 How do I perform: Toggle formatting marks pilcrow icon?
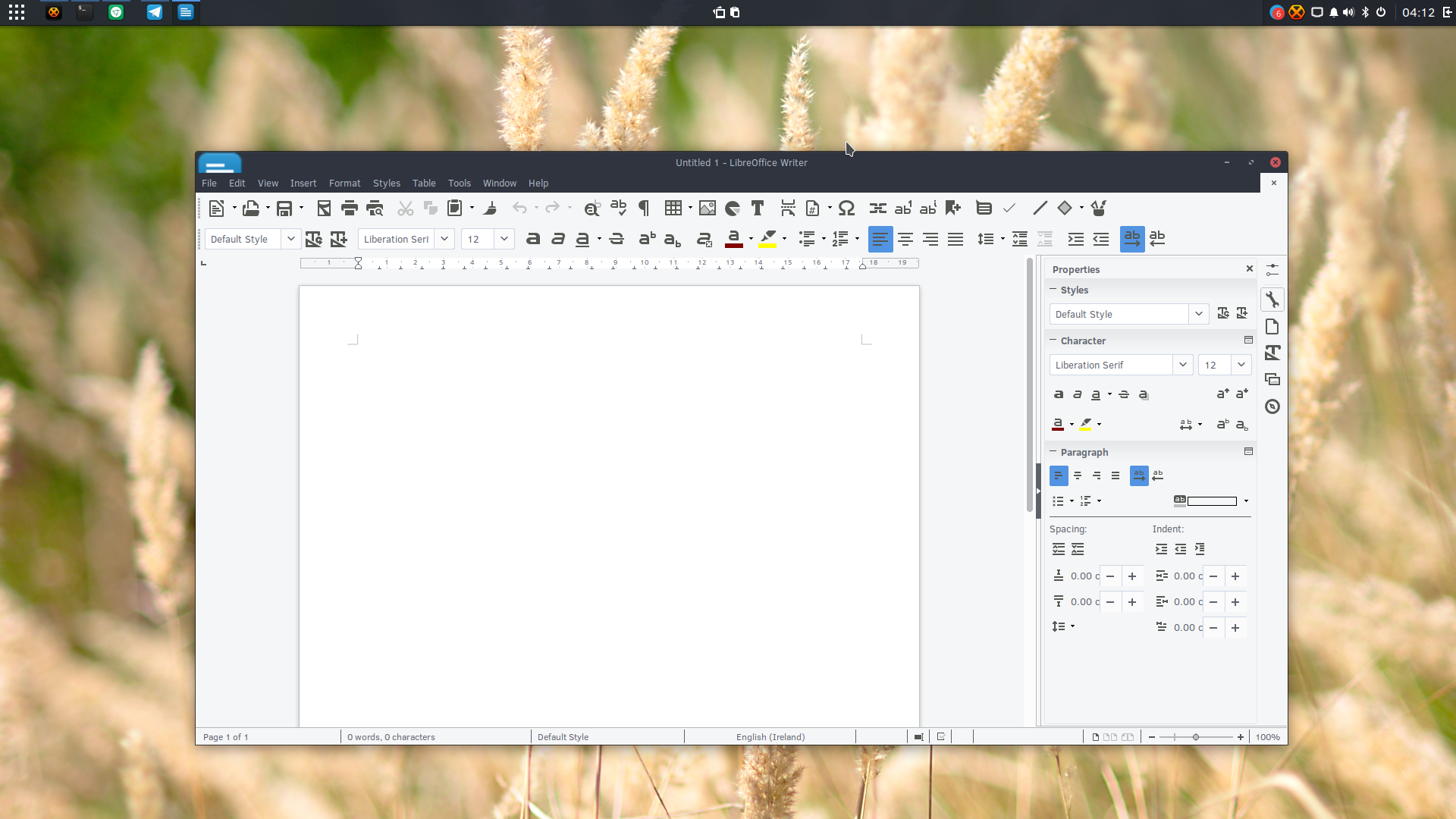(644, 208)
